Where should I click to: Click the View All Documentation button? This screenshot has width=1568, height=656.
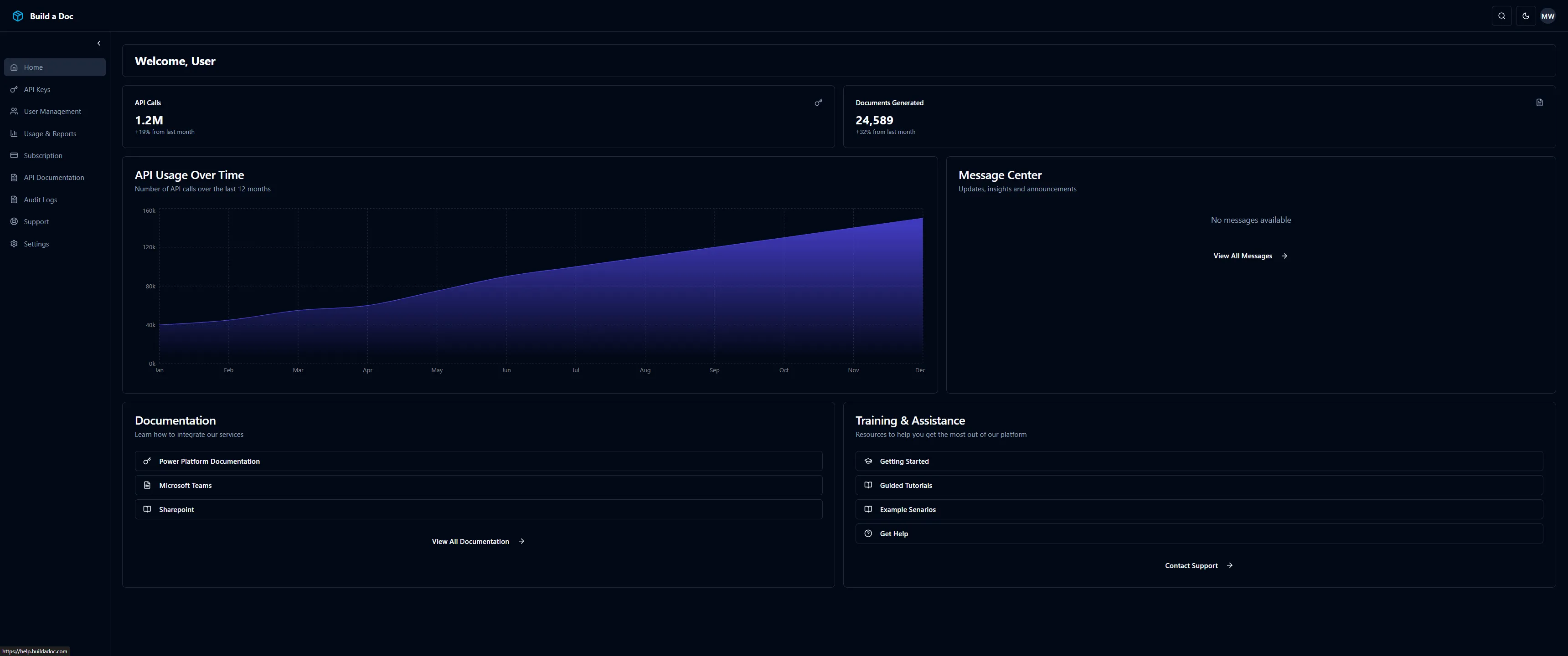478,541
